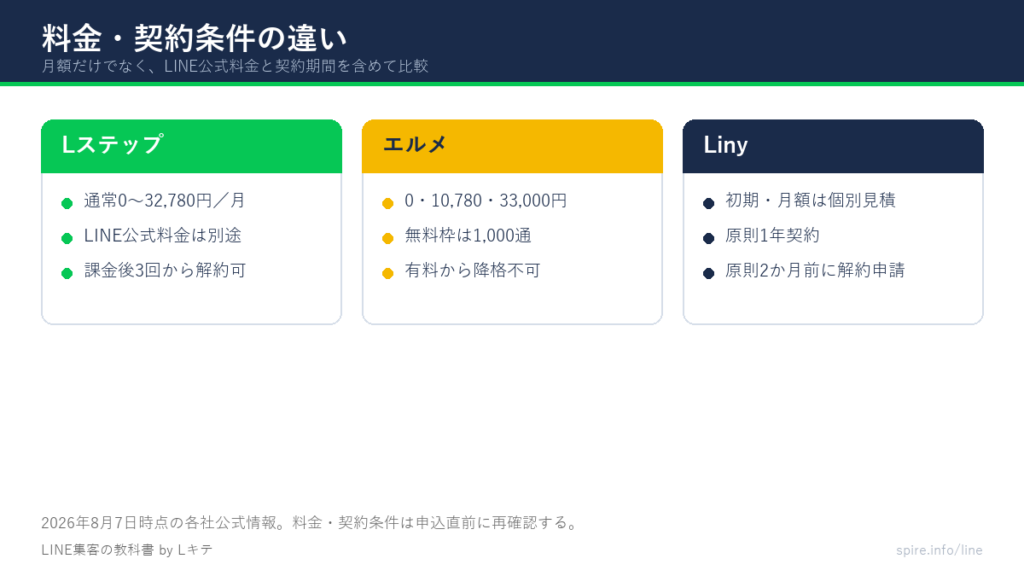The image size is (1024, 576).
Task: Click the subtitle about LINE公式料金と契約期間
Action: pyautogui.click(x=235, y=66)
